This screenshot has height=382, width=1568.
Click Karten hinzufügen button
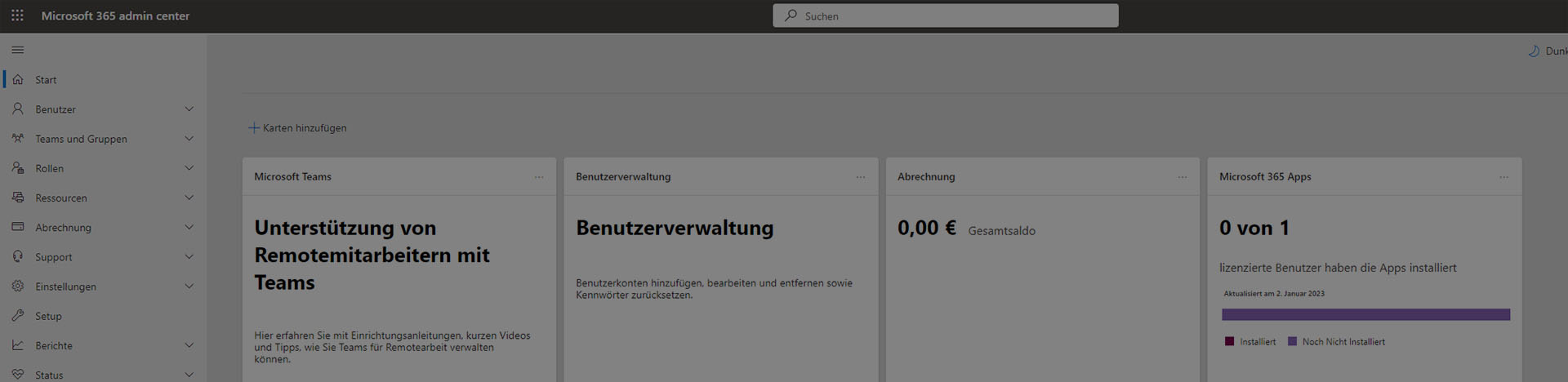click(297, 128)
